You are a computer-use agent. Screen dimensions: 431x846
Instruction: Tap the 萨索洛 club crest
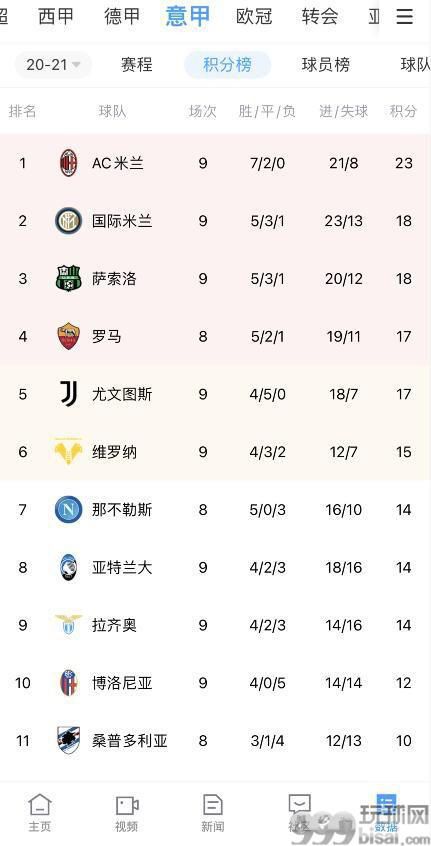(69, 278)
